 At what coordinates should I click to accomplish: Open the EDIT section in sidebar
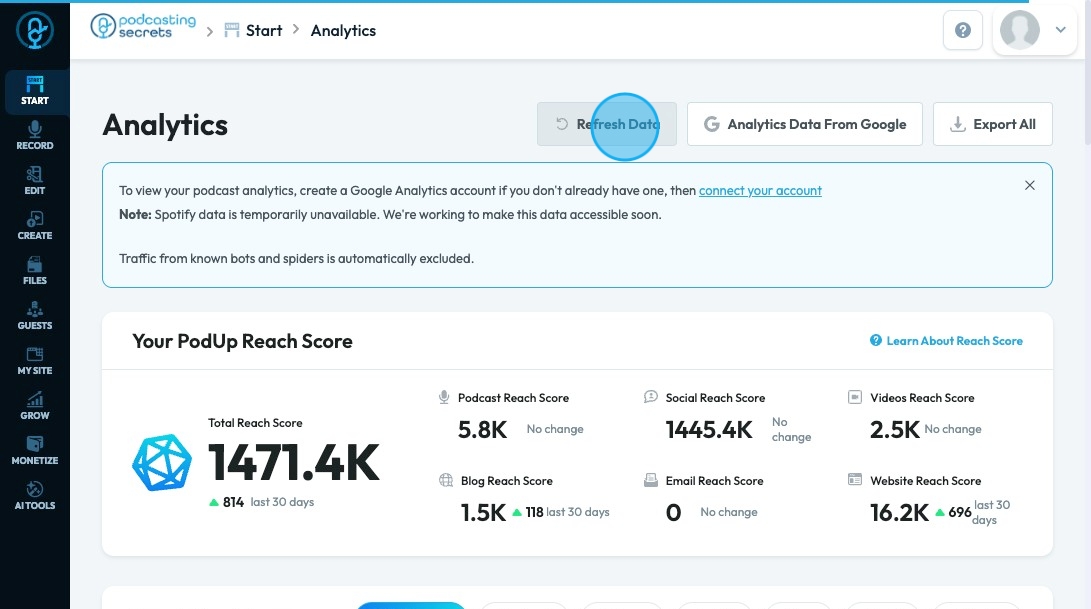[35, 181]
